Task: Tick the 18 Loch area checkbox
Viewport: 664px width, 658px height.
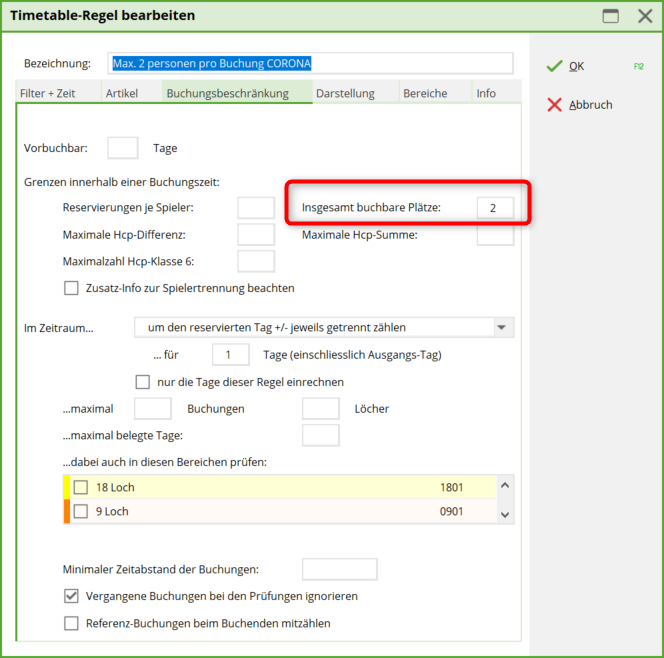Action: tap(81, 488)
